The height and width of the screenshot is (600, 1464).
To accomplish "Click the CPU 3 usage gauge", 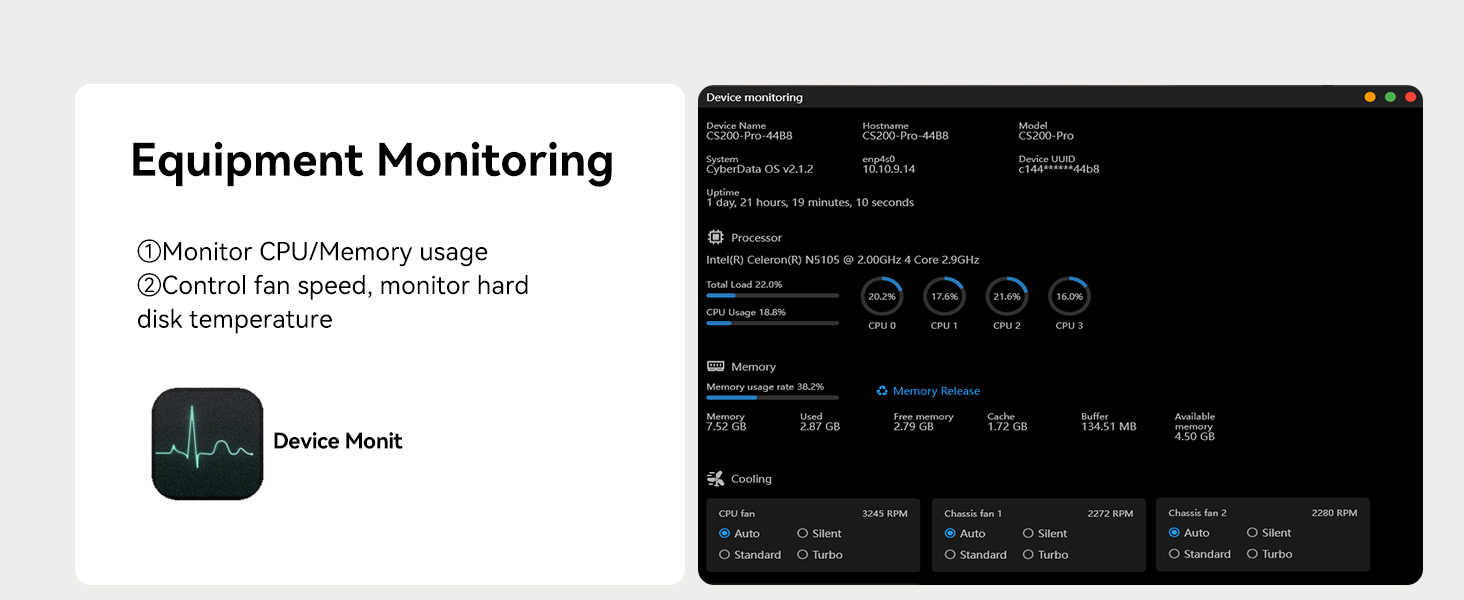I will coord(1069,297).
